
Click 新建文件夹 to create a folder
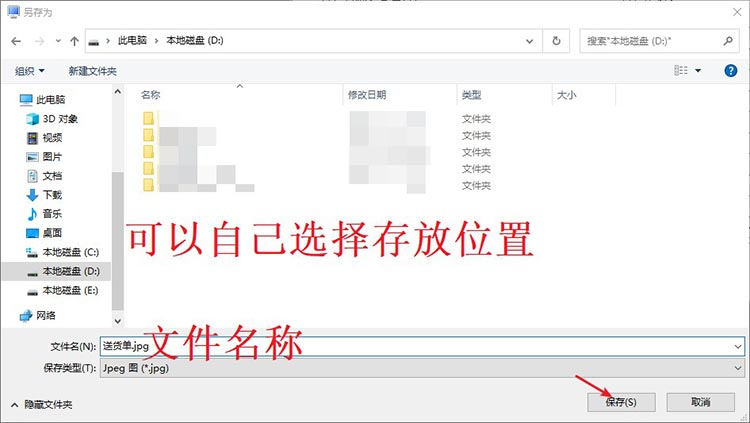[92, 71]
